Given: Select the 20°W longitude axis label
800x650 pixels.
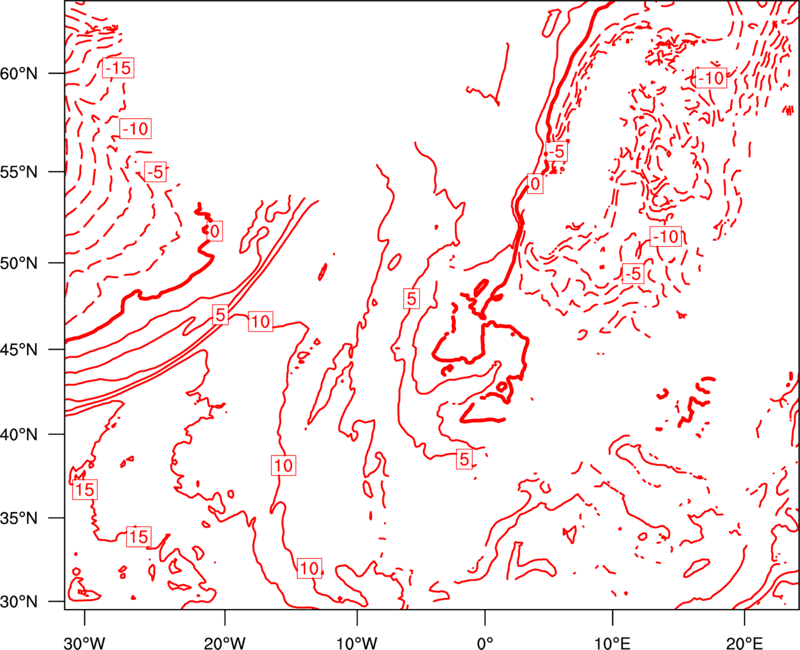Looking at the screenshot, I should pos(224,643).
